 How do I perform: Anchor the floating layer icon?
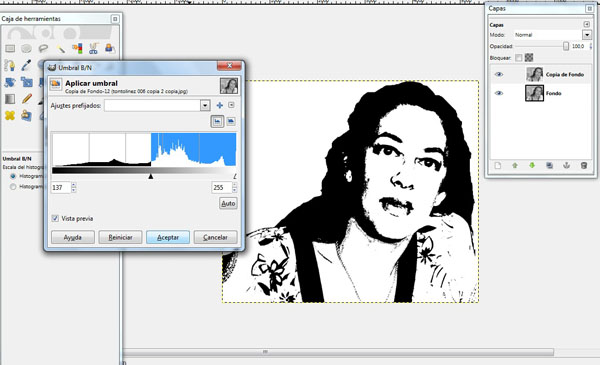566,165
